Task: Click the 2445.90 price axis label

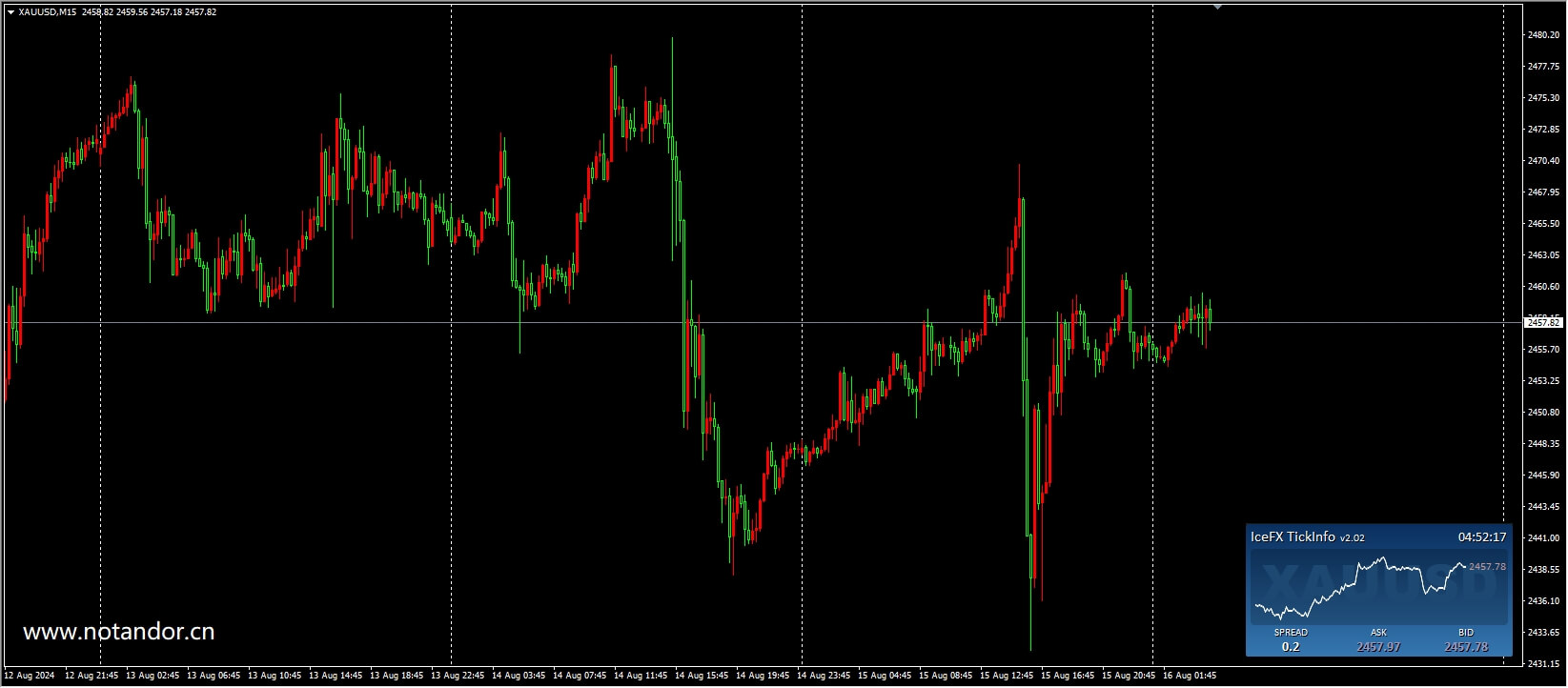Action: [1543, 476]
